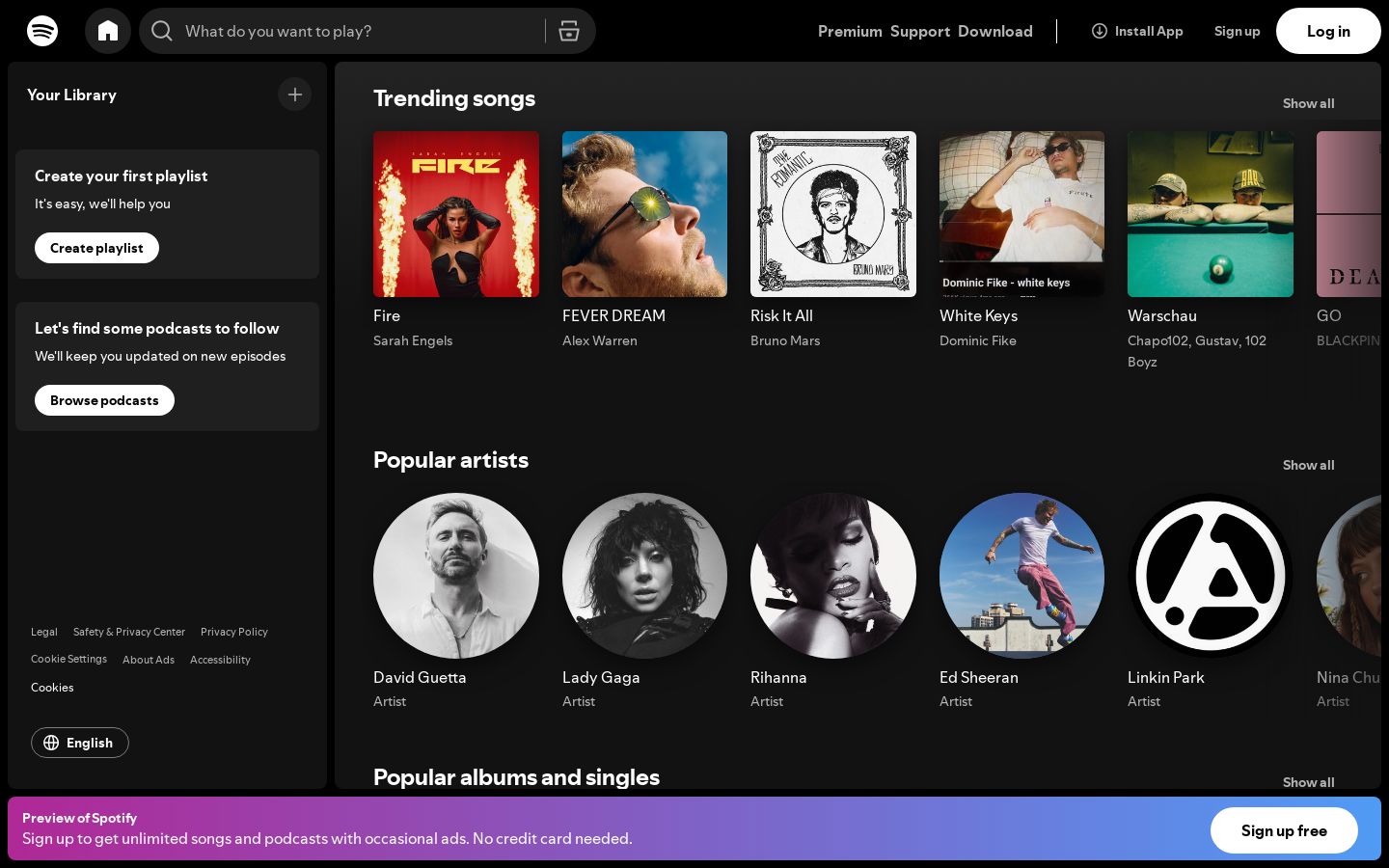The height and width of the screenshot is (868, 1389).
Task: Click the 'Popular artists' heading
Action: 450,460
